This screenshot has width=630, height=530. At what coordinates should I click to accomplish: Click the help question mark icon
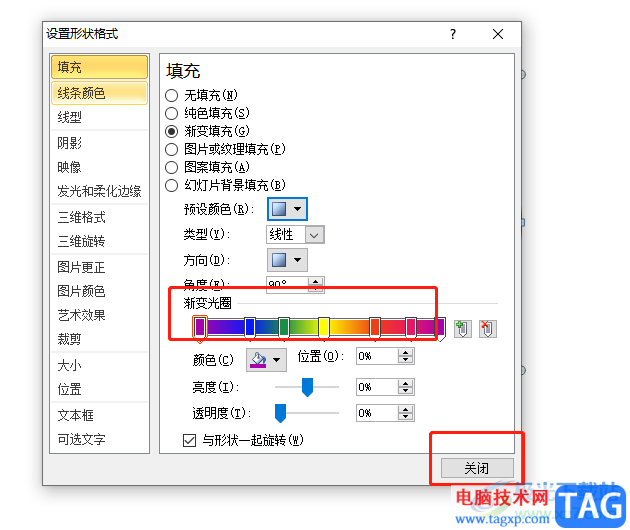coord(453,34)
